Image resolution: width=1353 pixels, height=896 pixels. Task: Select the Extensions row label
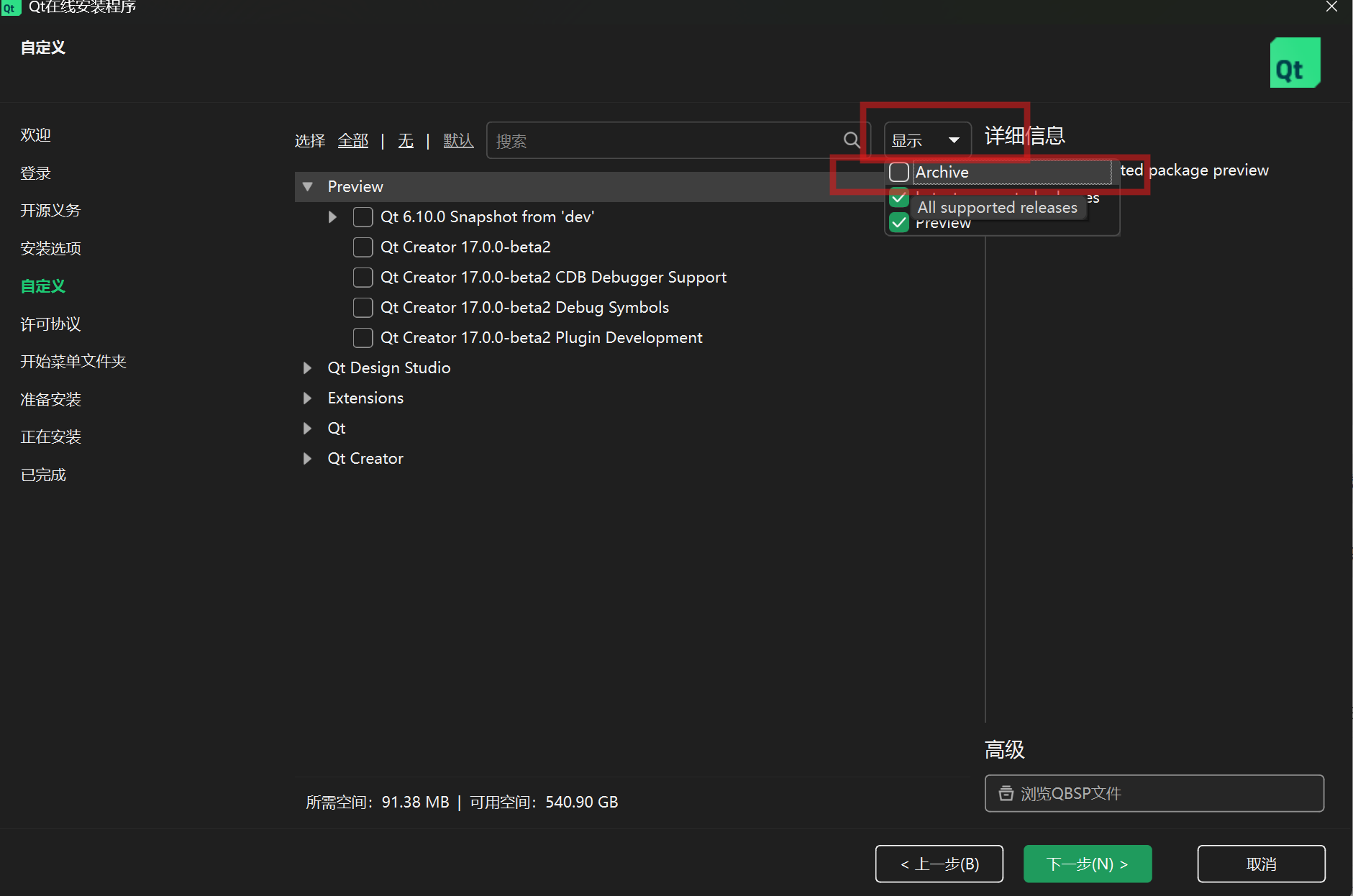tap(365, 398)
